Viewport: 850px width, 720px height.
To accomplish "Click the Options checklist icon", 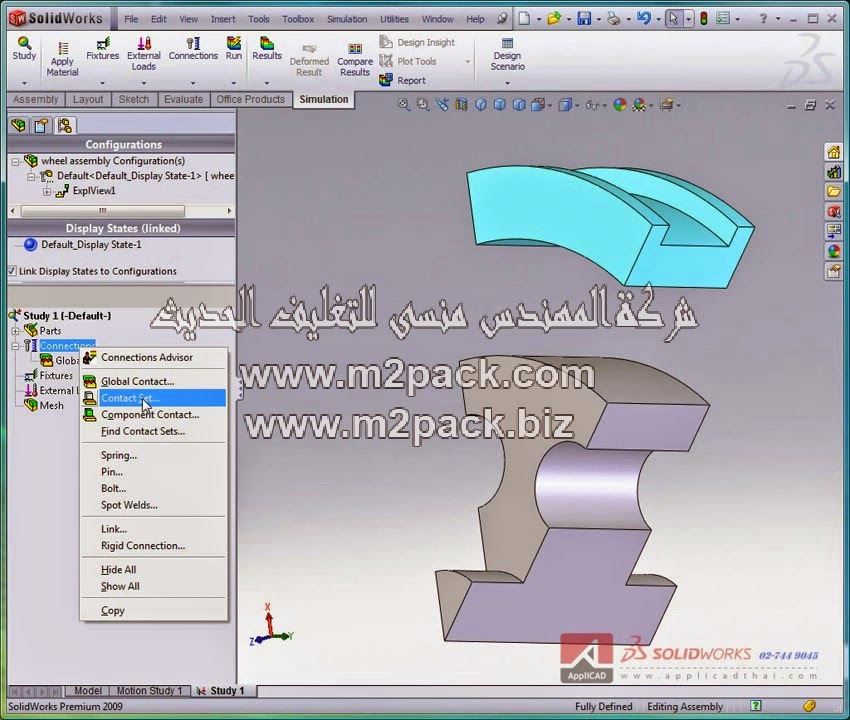I will point(723,19).
